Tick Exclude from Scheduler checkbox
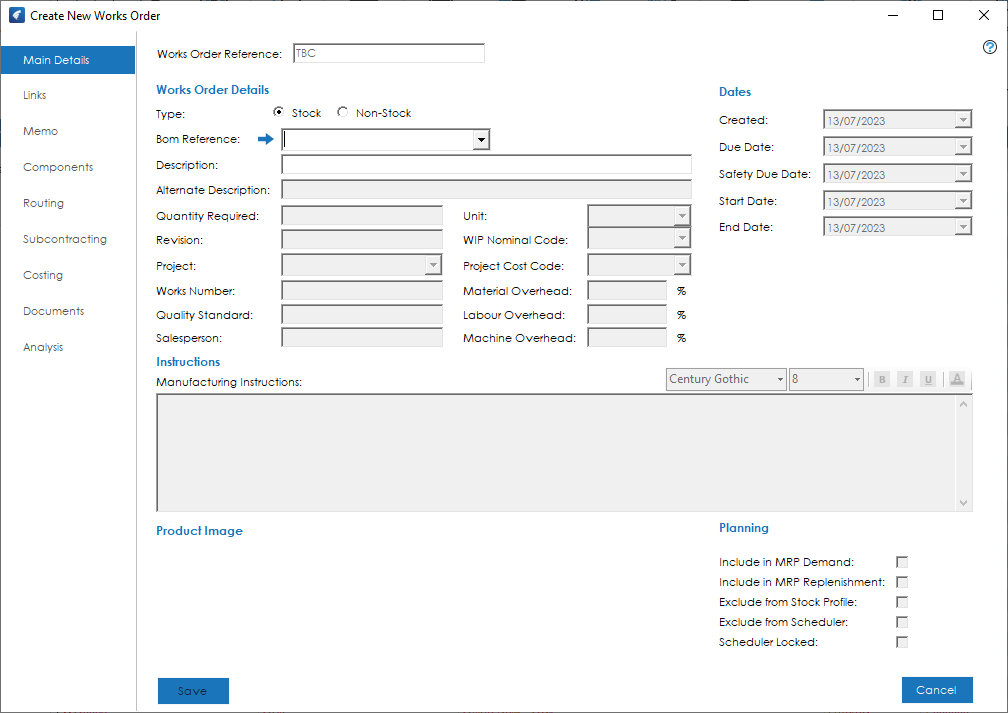1008x713 pixels. tap(902, 622)
